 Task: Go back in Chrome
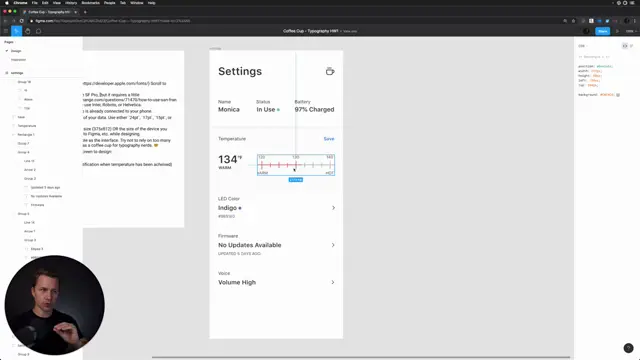click(x=5, y=21)
